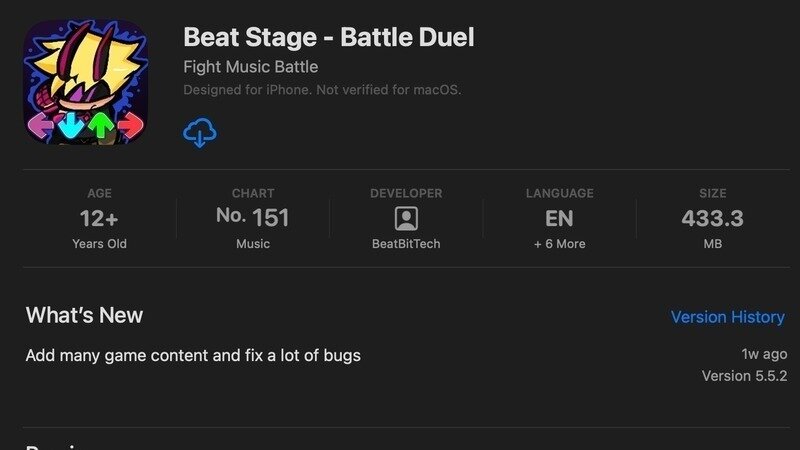
Task: Open the BeatBitTech developer name
Action: tap(406, 244)
